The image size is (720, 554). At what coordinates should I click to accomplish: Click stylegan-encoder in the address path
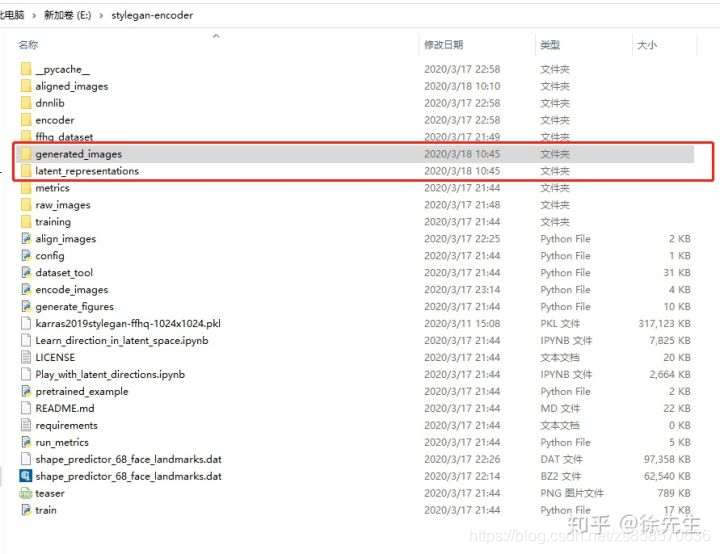(x=152, y=15)
